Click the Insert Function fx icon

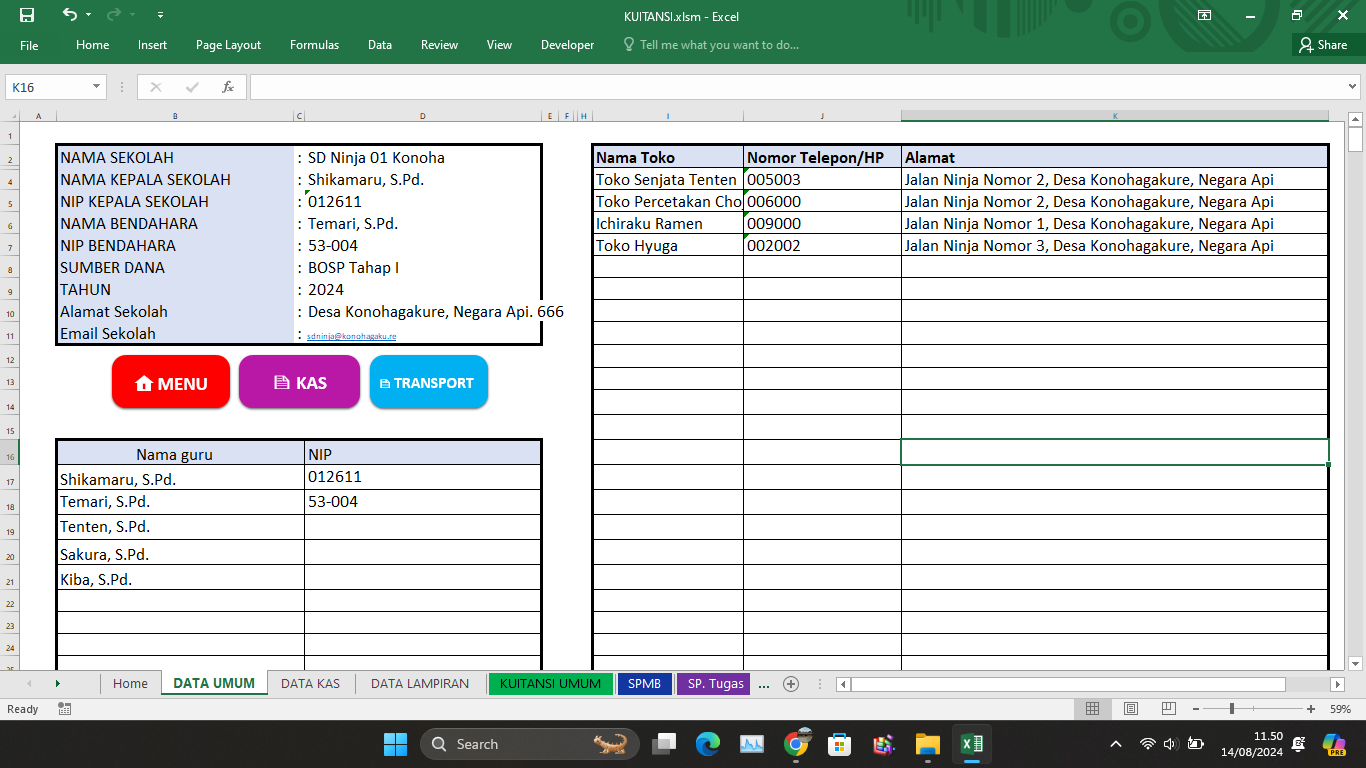click(228, 87)
